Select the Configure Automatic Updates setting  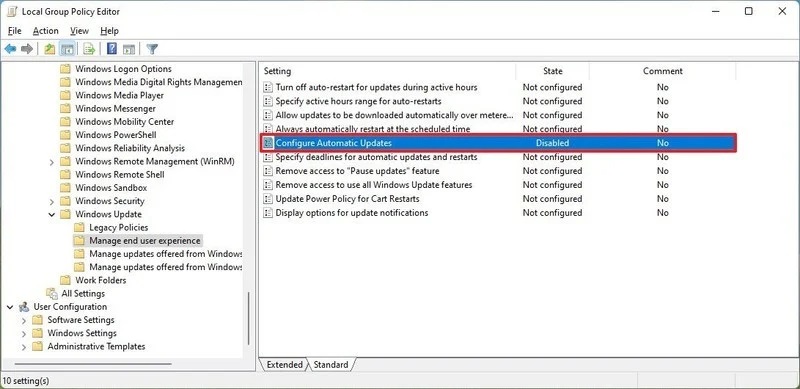(498, 143)
